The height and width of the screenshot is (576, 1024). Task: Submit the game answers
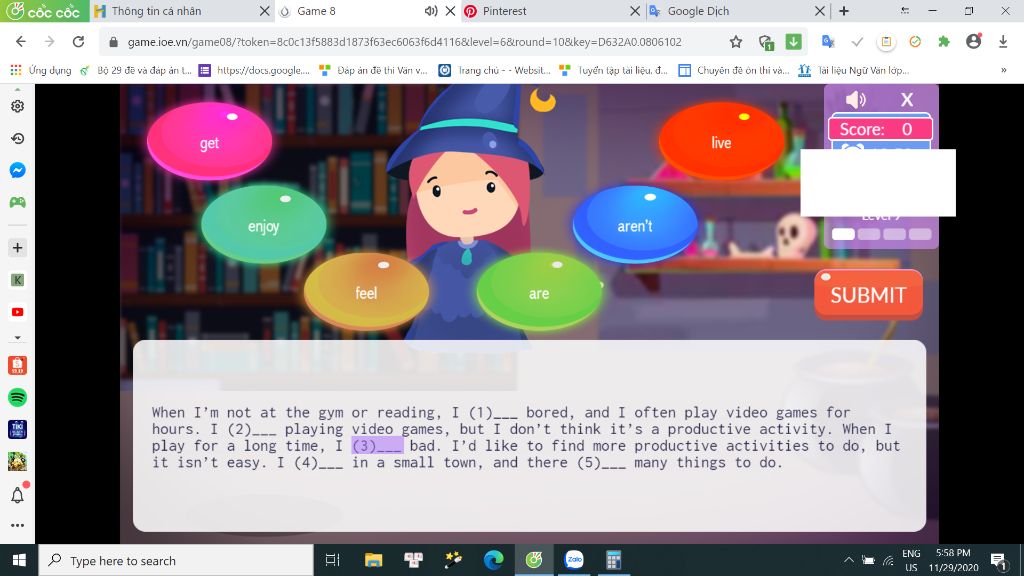click(868, 295)
